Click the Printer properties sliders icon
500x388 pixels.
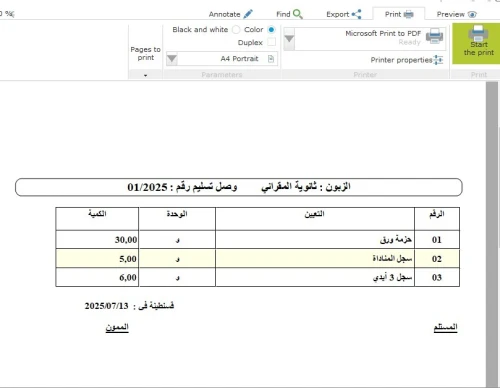[438, 60]
